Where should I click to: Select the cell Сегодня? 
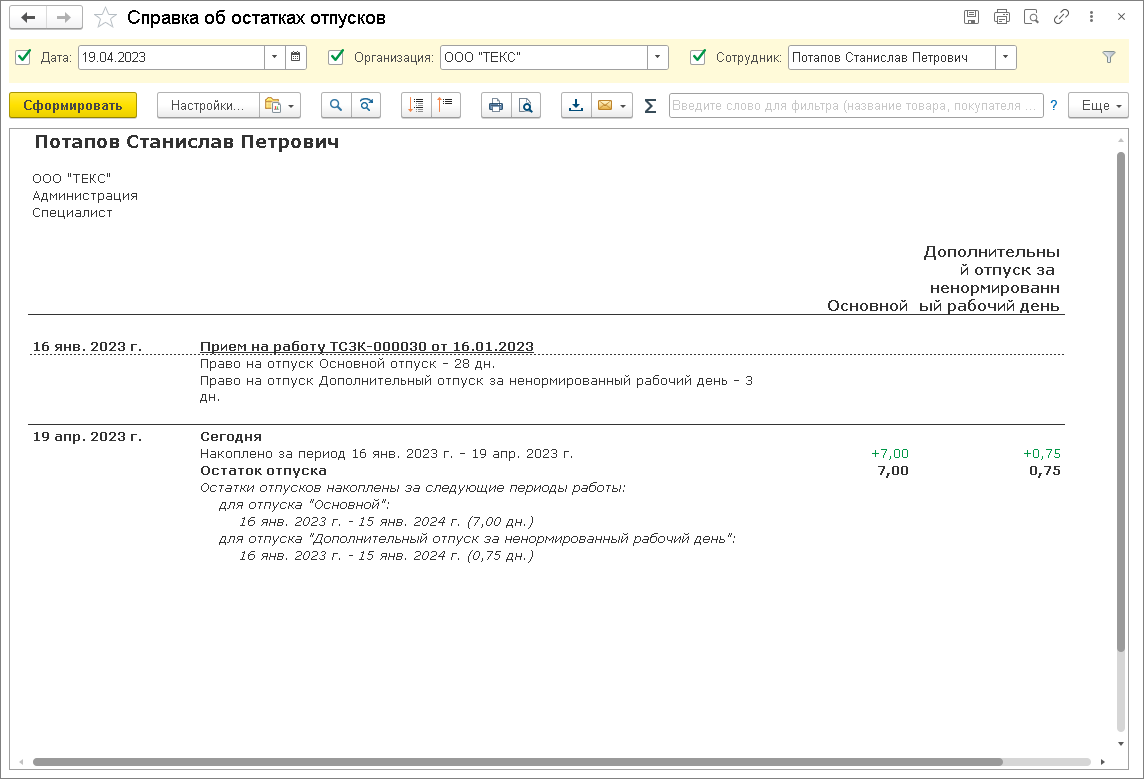[x=231, y=436]
